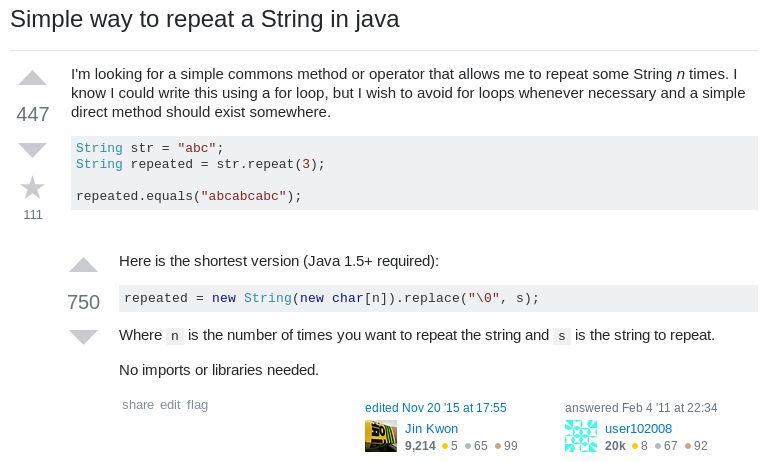Click the share link under the answer
The image size is (768, 462).
click(x=138, y=405)
